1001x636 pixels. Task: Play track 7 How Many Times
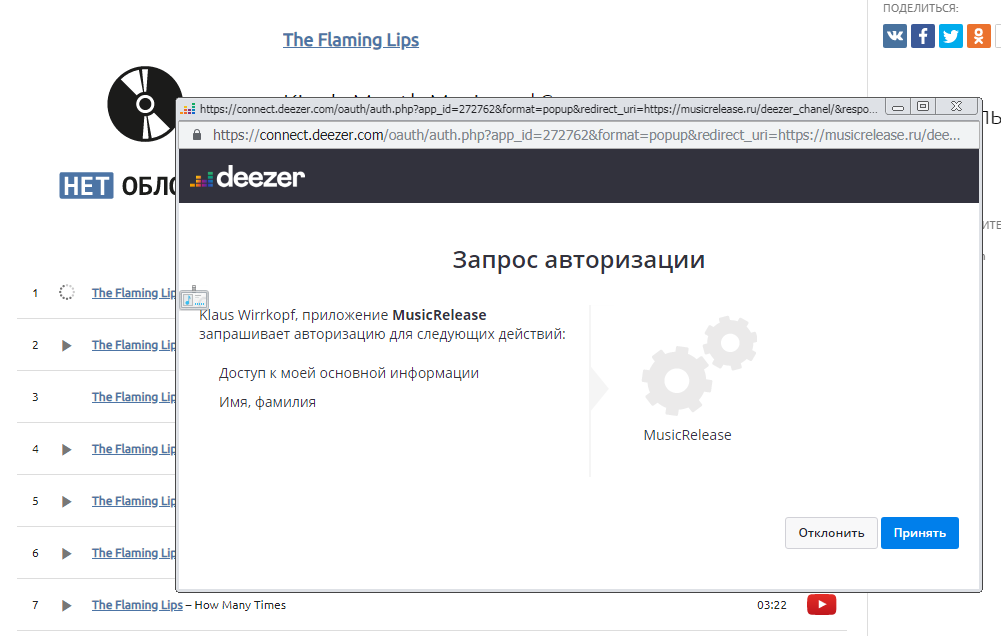[66, 605]
